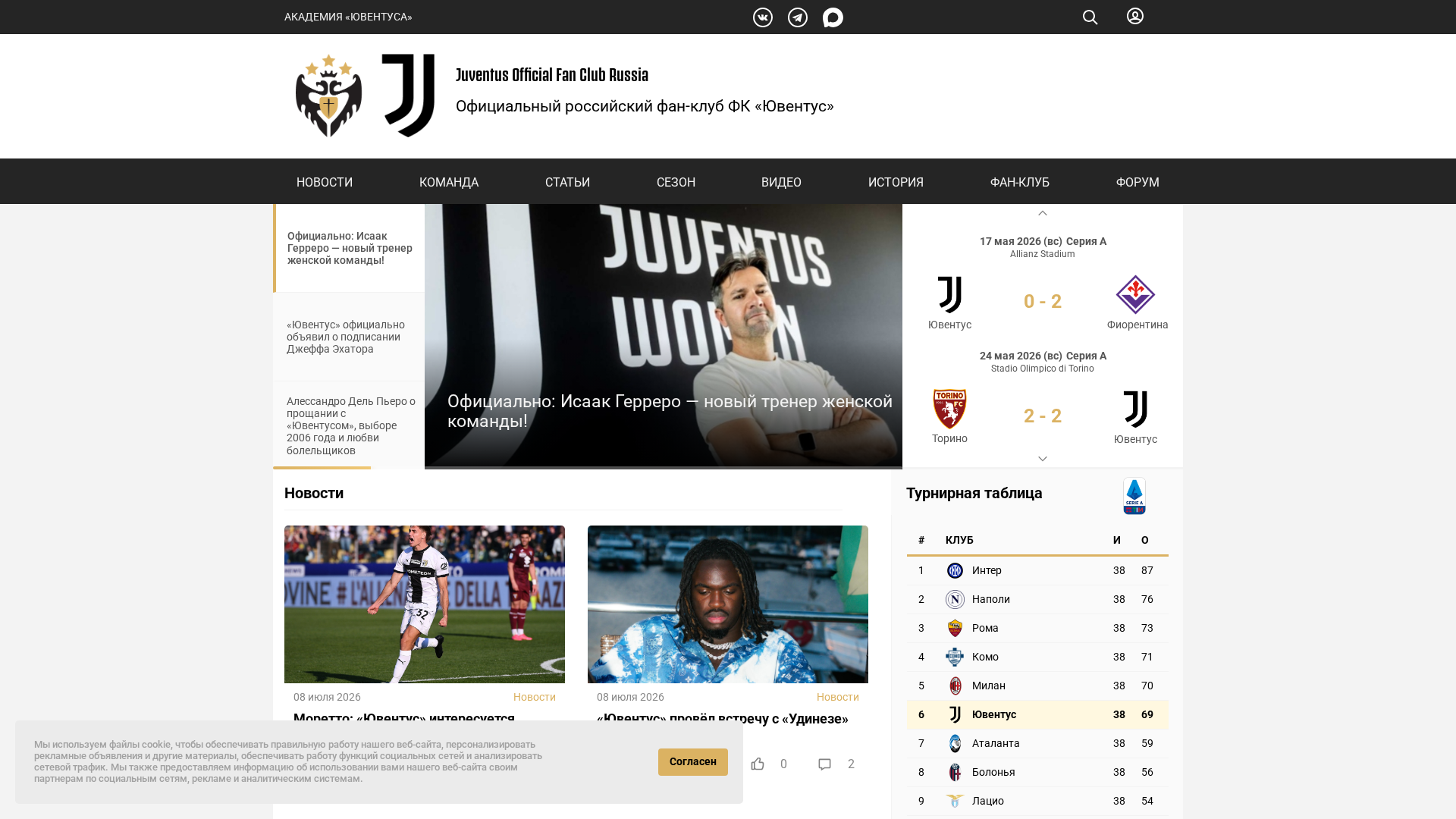Open the Telegram channel icon
Viewport: 1456px width, 819px height.
click(x=798, y=17)
